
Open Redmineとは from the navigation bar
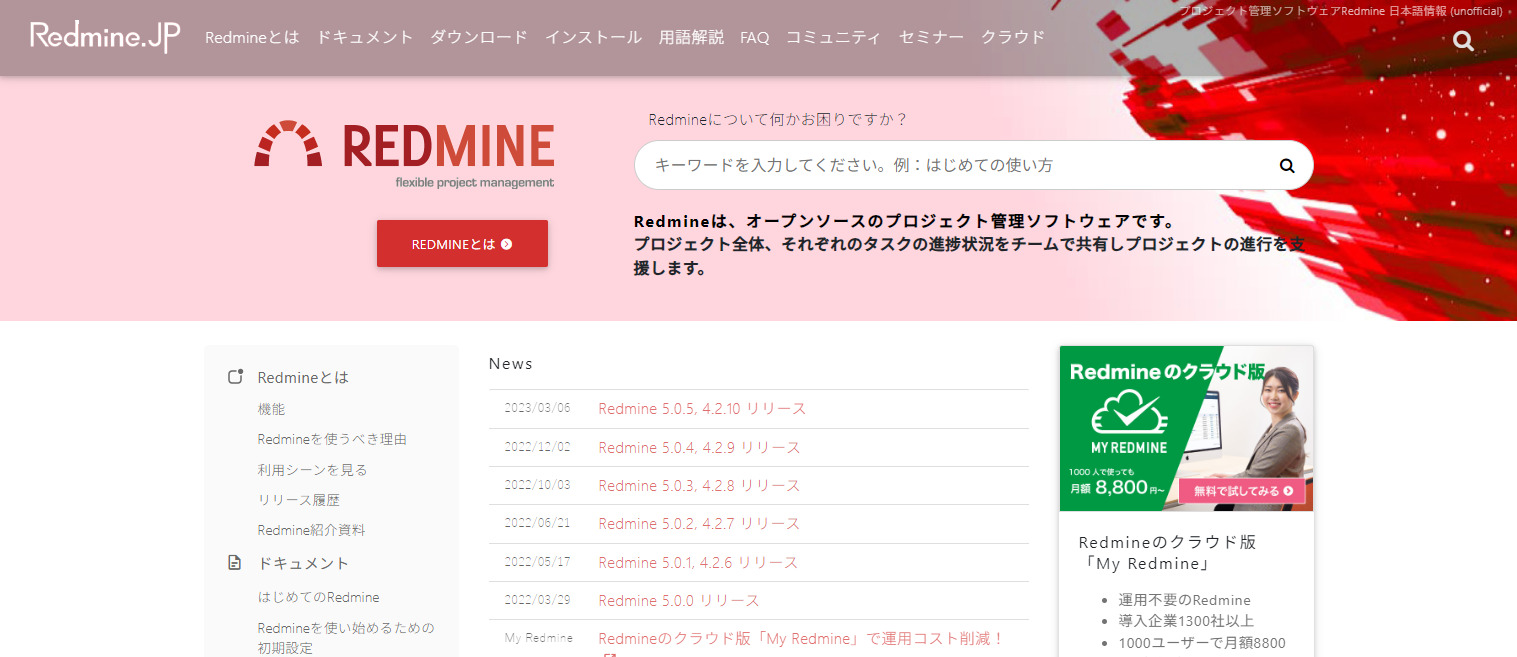[x=251, y=37]
